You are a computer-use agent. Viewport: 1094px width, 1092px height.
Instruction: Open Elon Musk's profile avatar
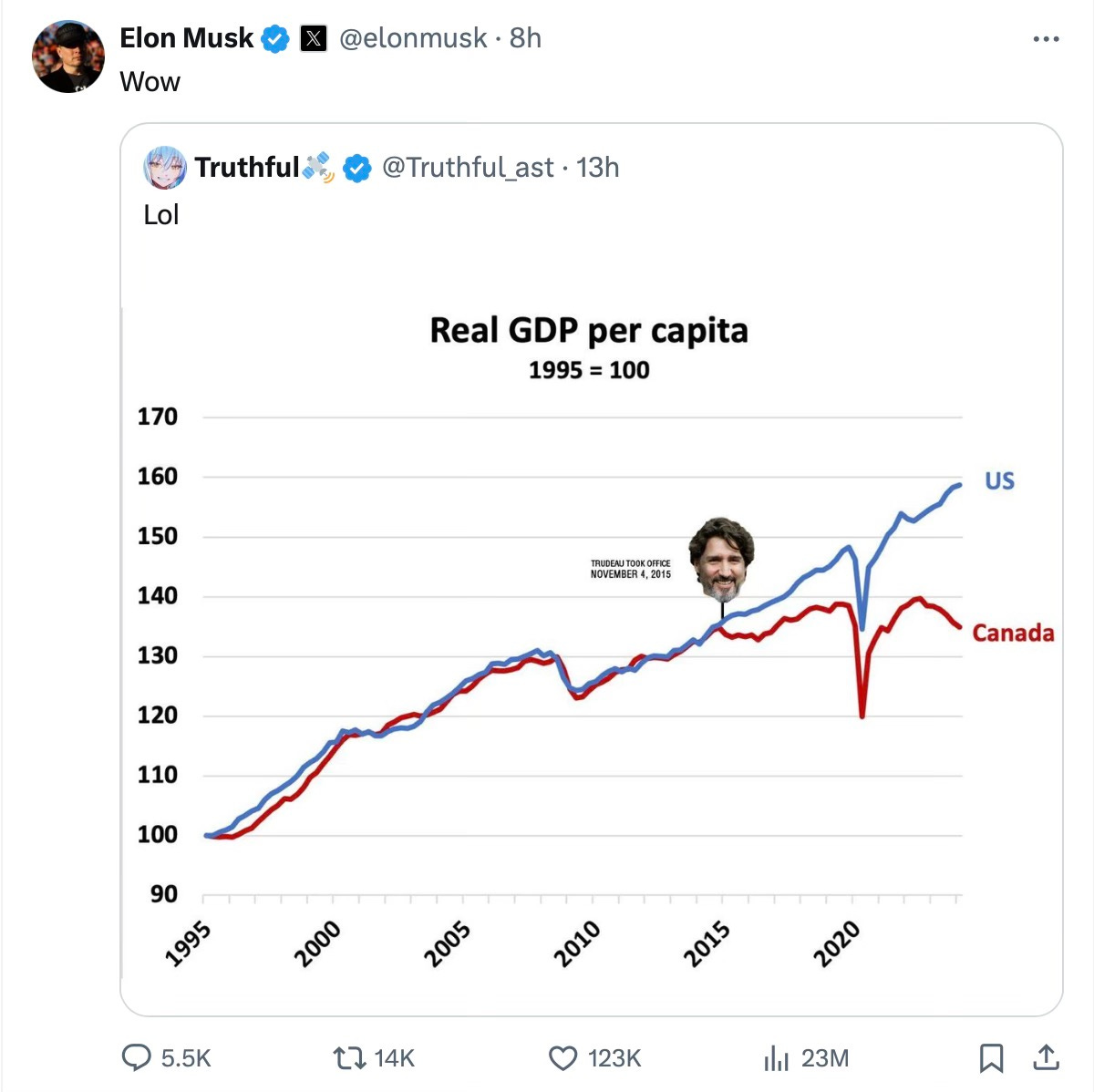click(68, 57)
